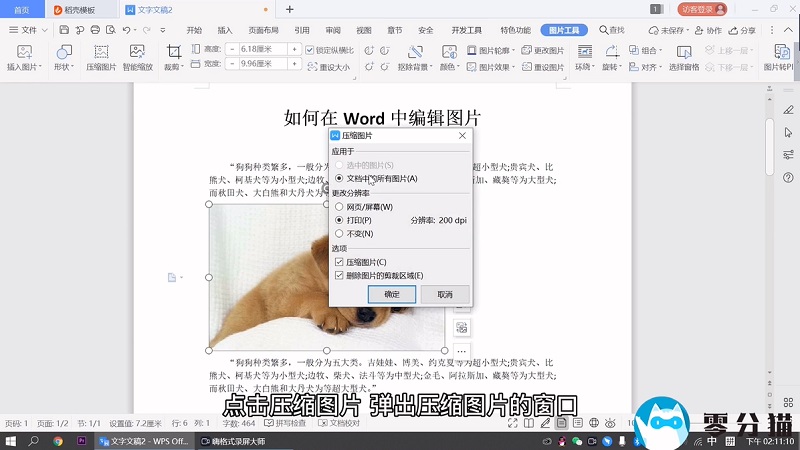
Task: Click the 压缩图片 ribbon icon
Action: pos(101,52)
